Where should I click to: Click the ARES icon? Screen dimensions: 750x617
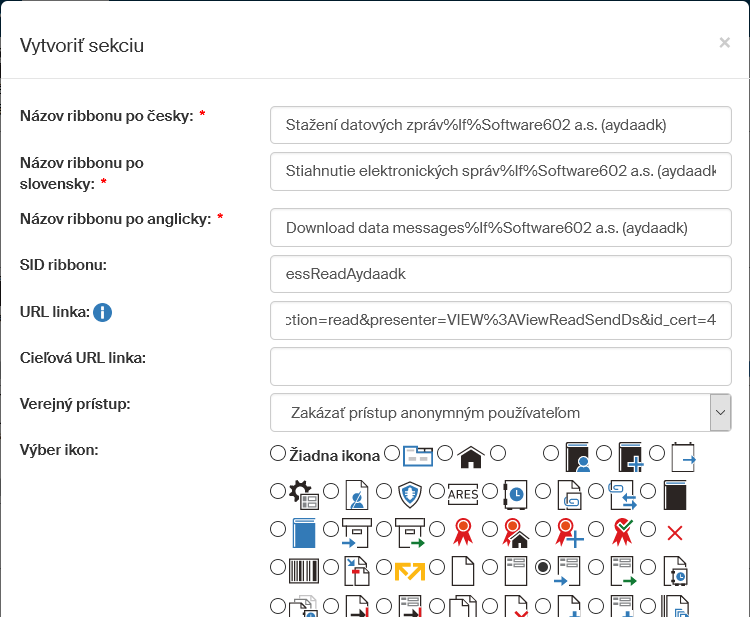click(x=463, y=493)
